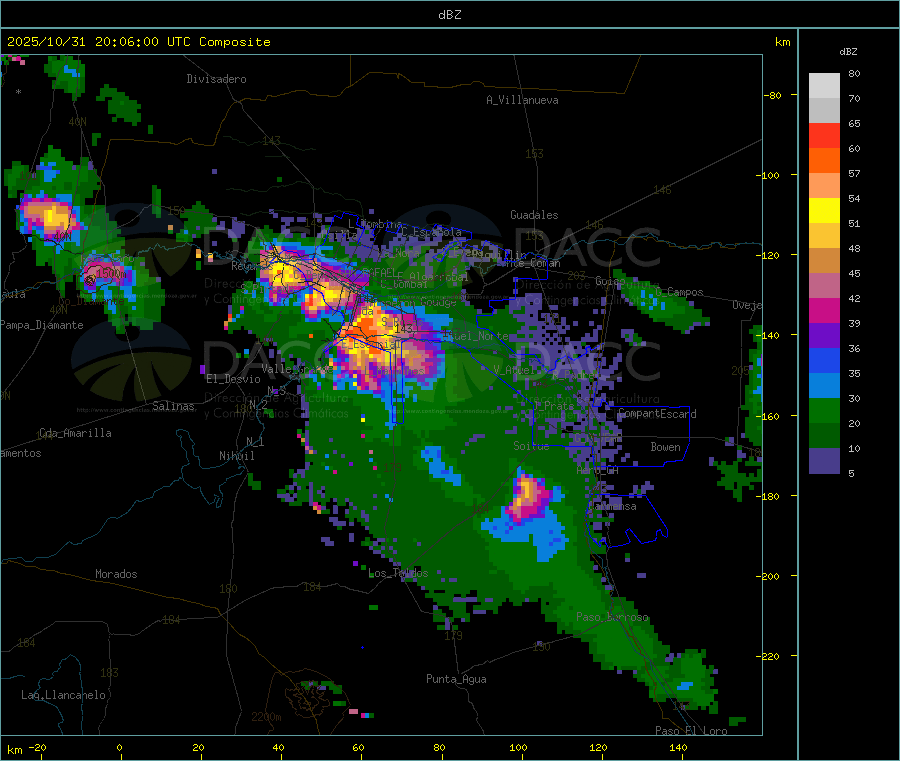Click the '2200m' elevation contour label
The width and height of the screenshot is (900, 761).
coord(266,717)
